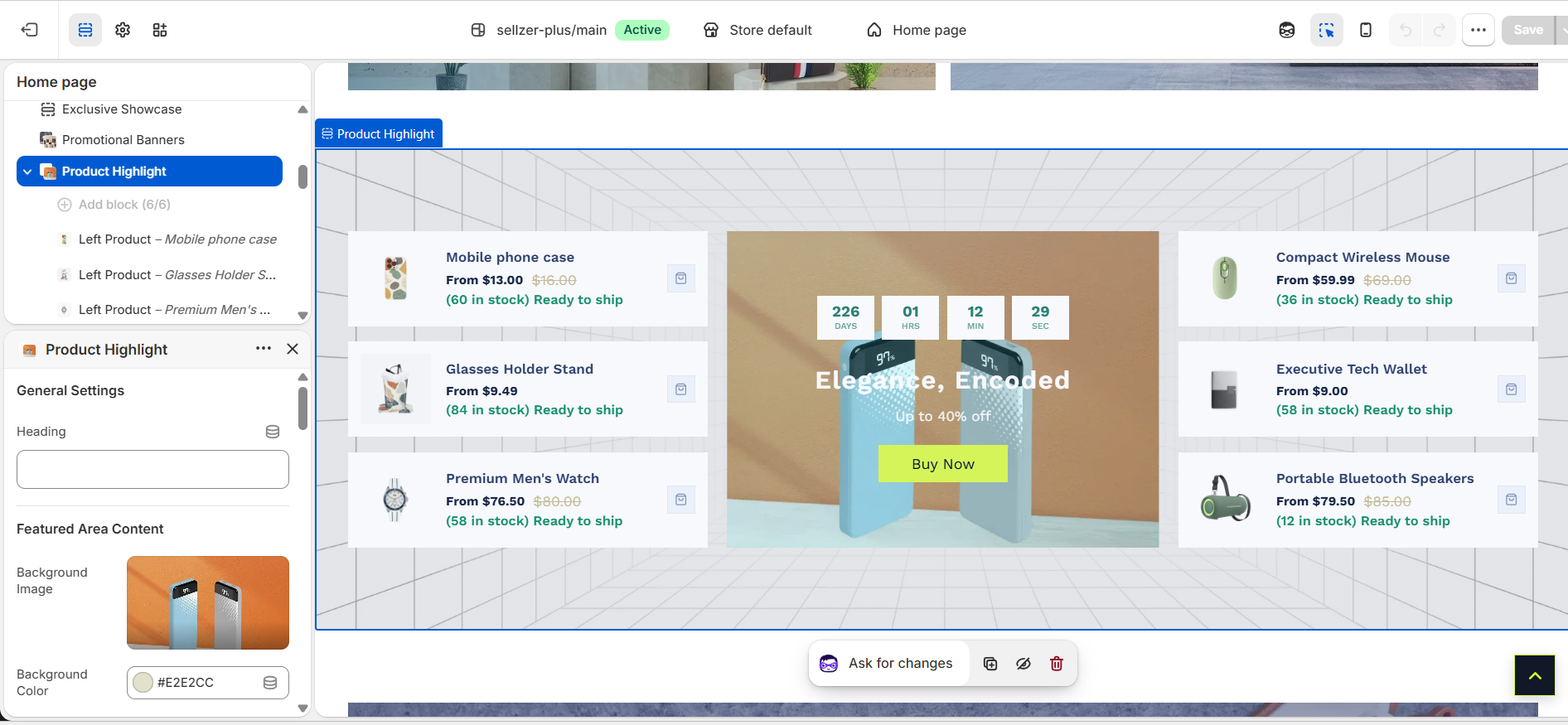Click the redo arrow

pyautogui.click(x=1440, y=30)
